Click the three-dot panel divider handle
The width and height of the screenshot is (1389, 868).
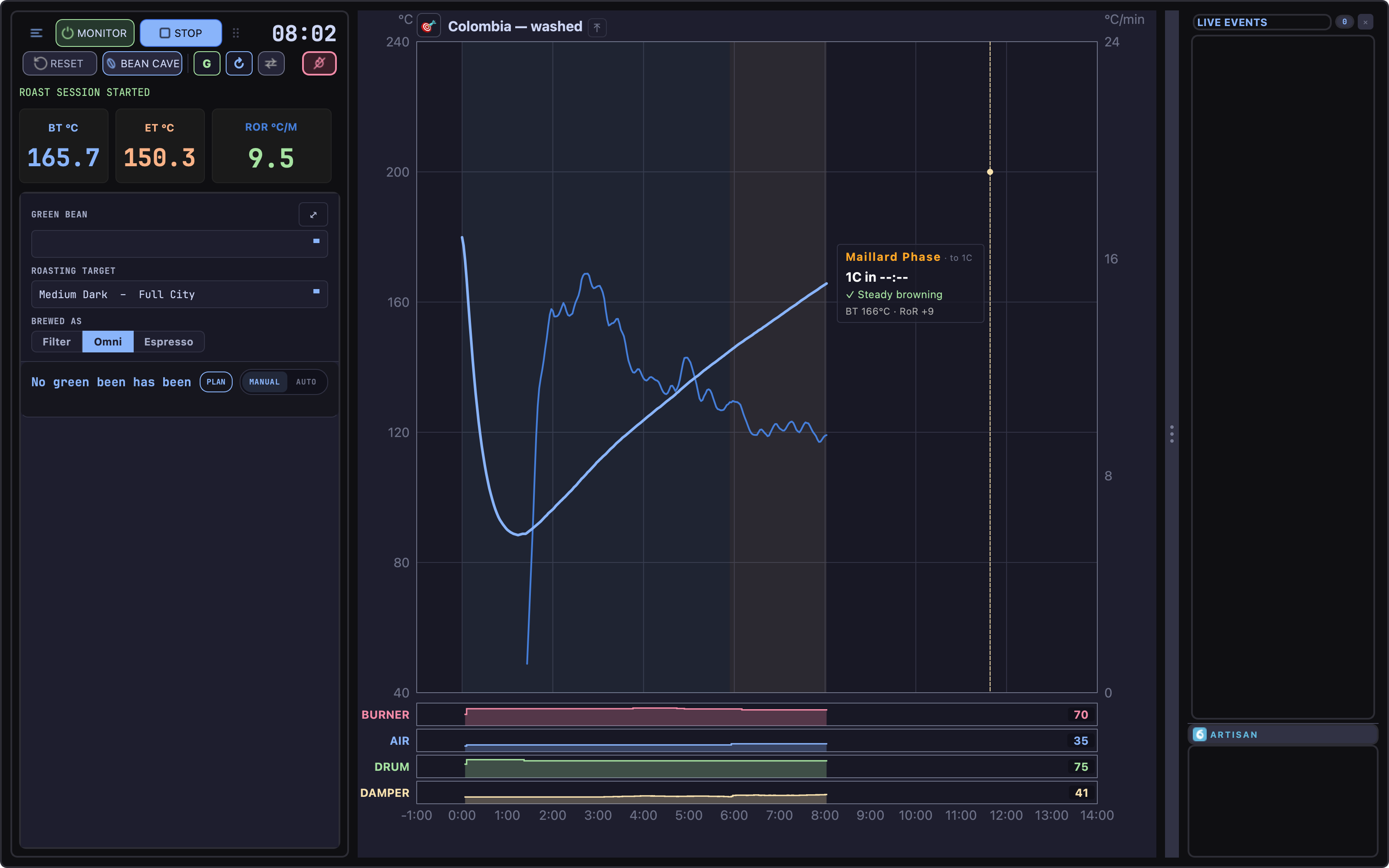[x=1172, y=434]
